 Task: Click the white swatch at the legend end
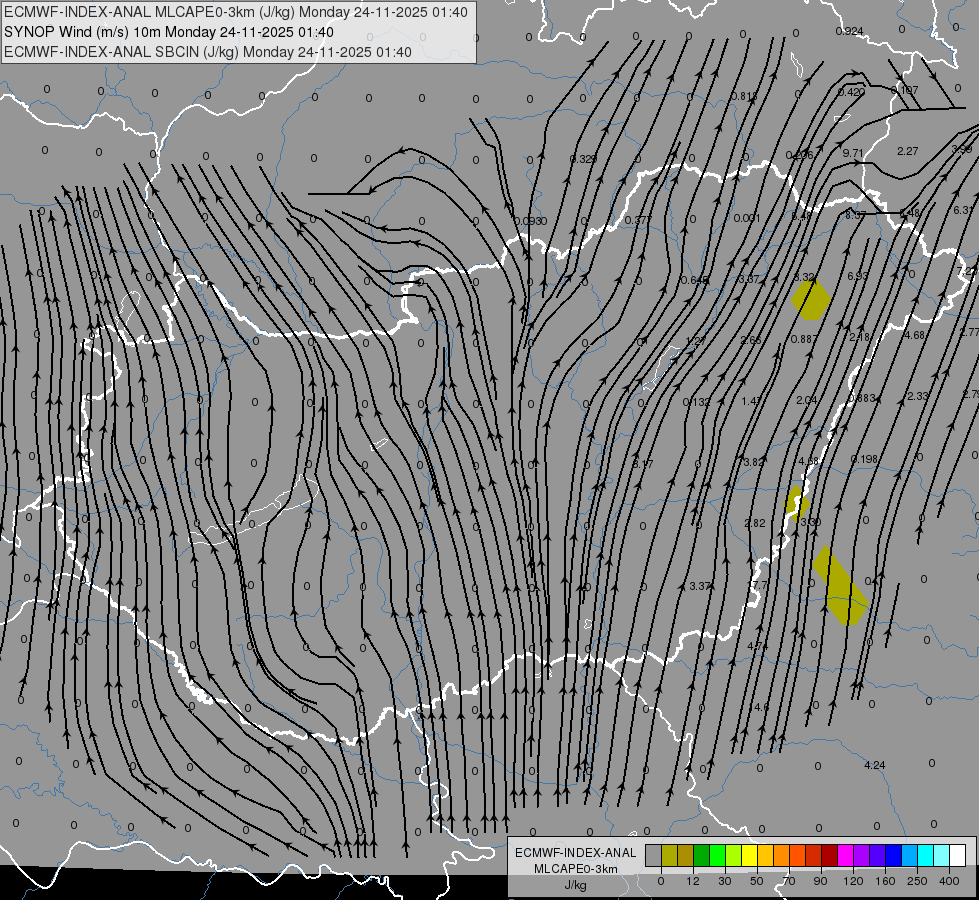958,855
